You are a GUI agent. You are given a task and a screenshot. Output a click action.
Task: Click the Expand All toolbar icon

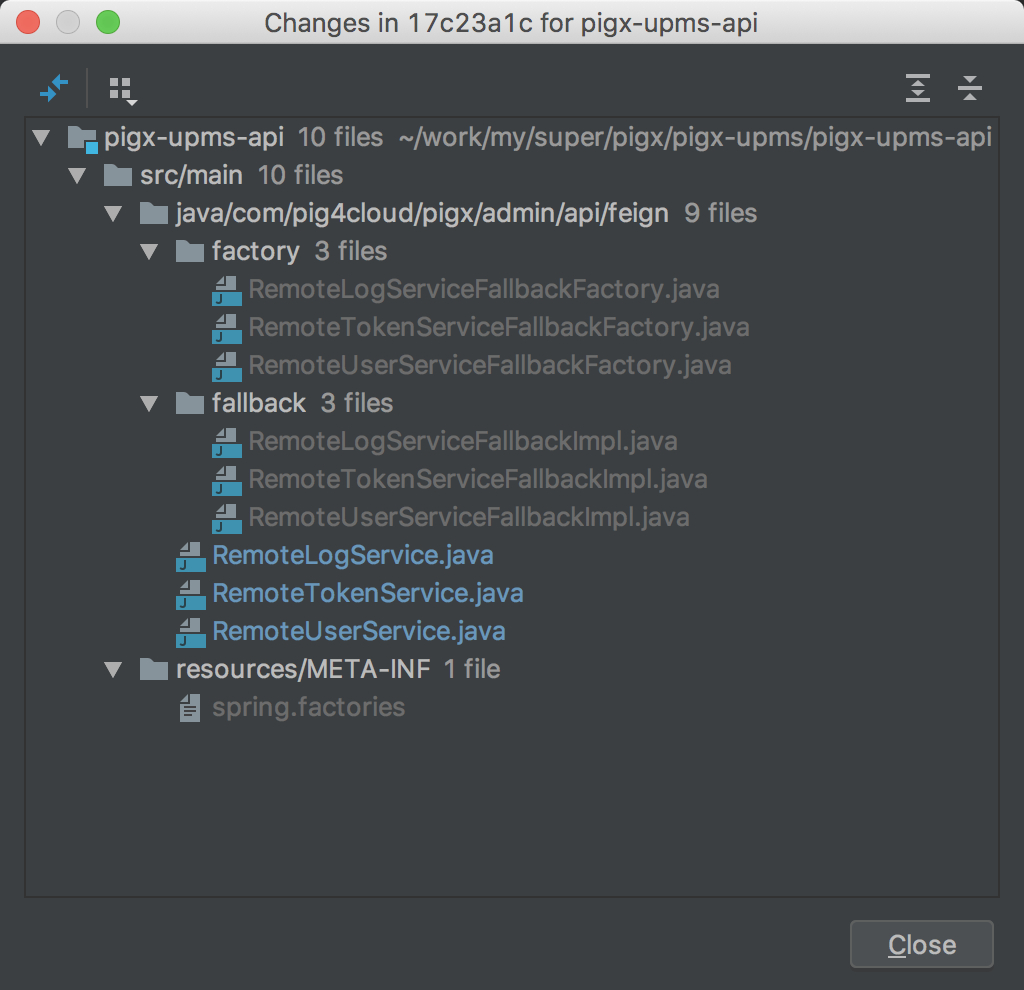918,88
